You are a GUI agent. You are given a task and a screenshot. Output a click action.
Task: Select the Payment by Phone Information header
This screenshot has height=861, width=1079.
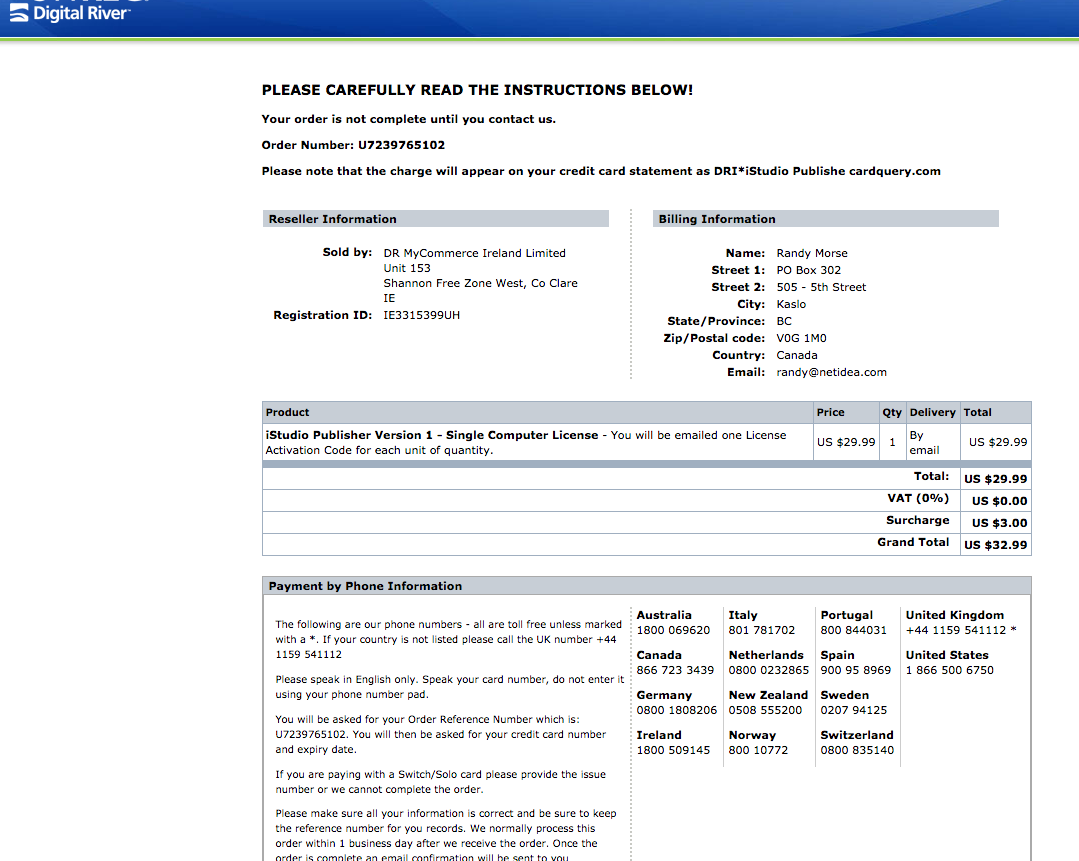click(365, 586)
